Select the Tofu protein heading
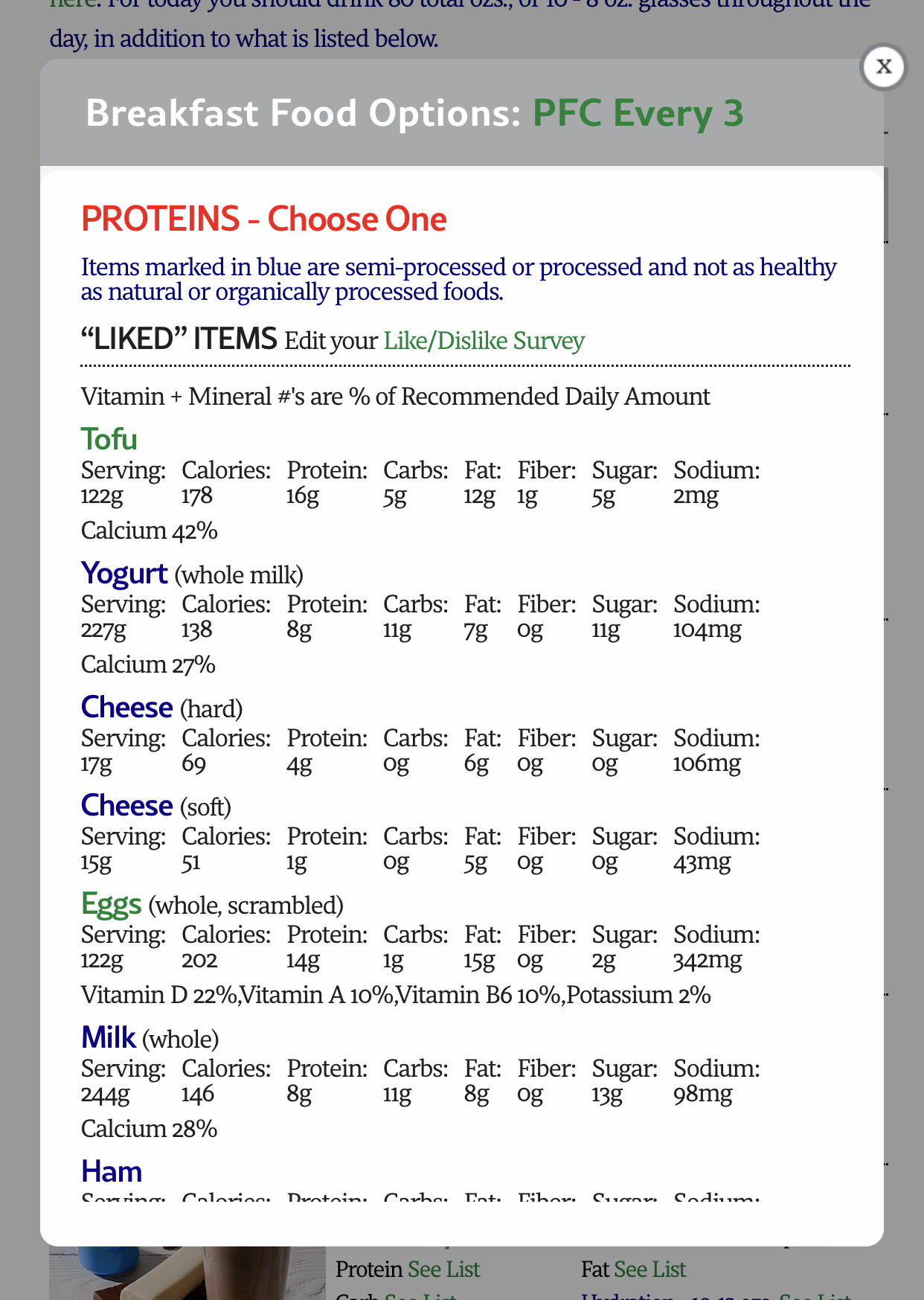Viewport: 924px width, 1300px height. click(x=109, y=440)
